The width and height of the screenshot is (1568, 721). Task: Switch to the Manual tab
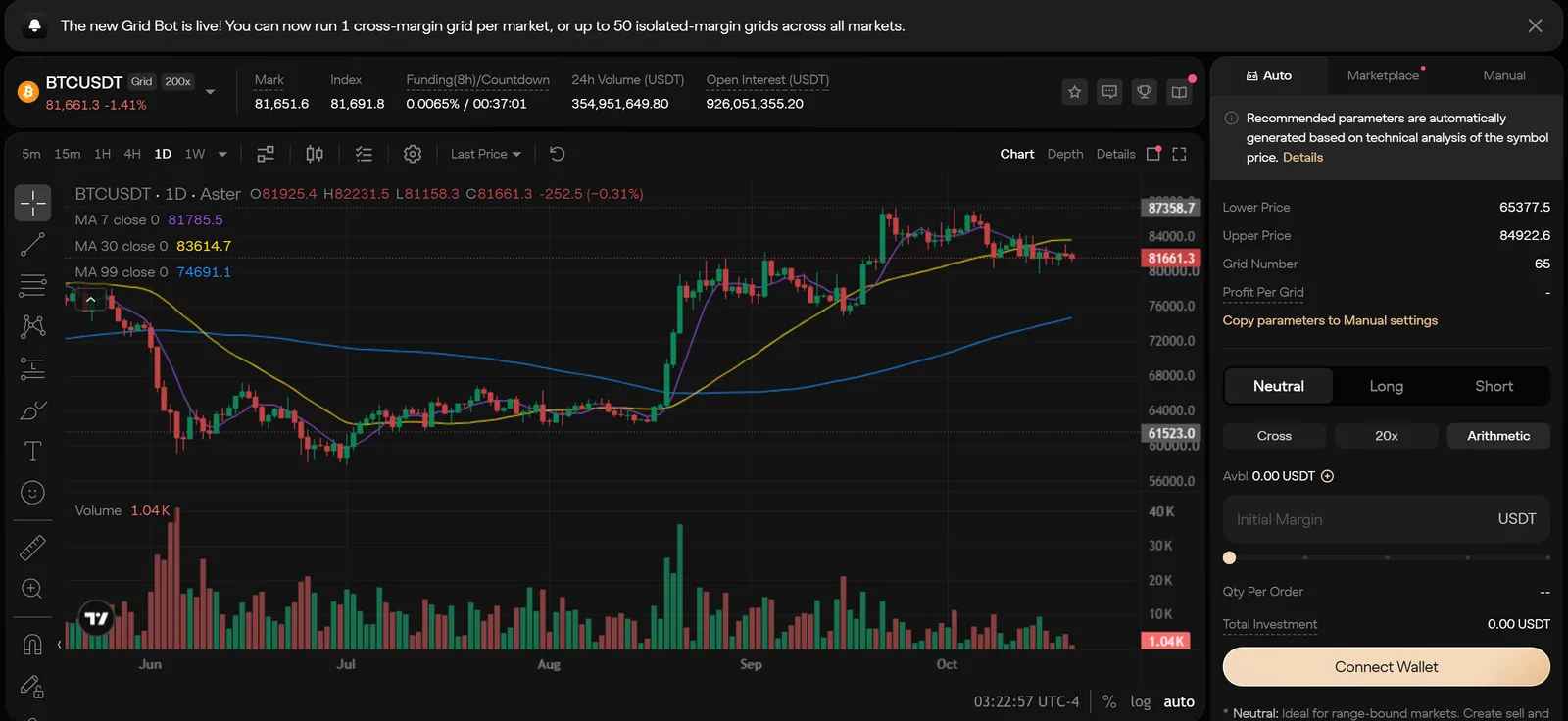[x=1504, y=75]
